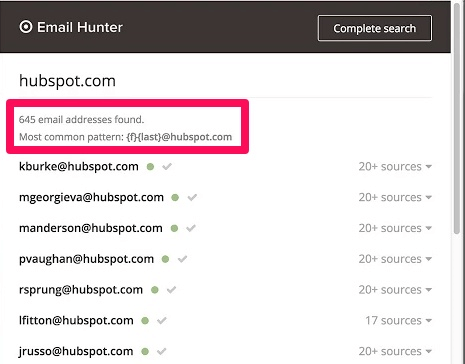Click green status dot beside mgeorgieva@hubspot.com
This screenshot has width=465, height=364.
coord(175,198)
